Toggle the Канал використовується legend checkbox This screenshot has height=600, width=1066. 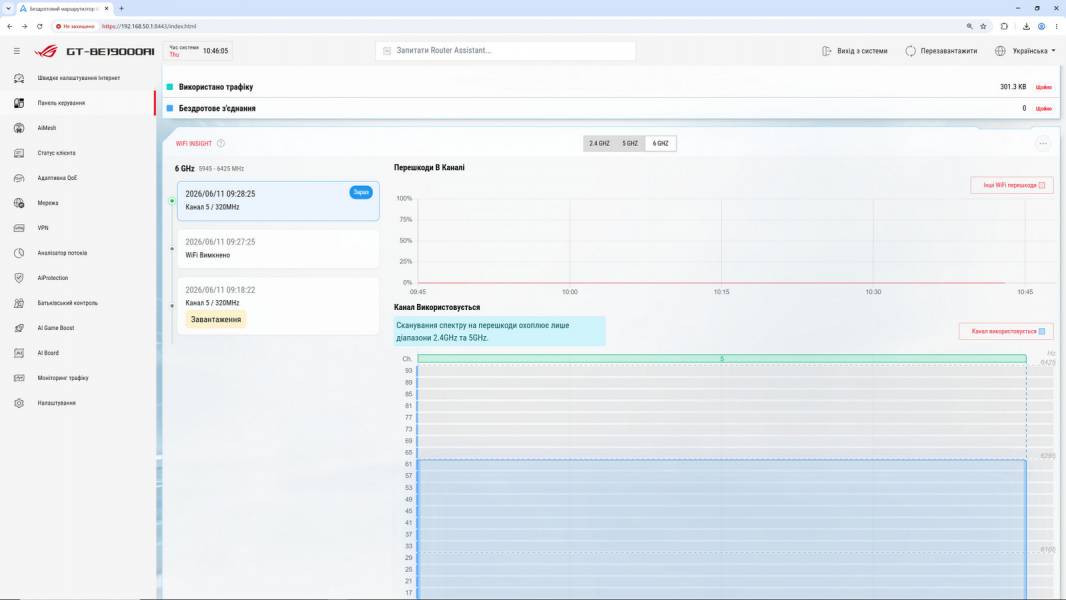(1042, 332)
